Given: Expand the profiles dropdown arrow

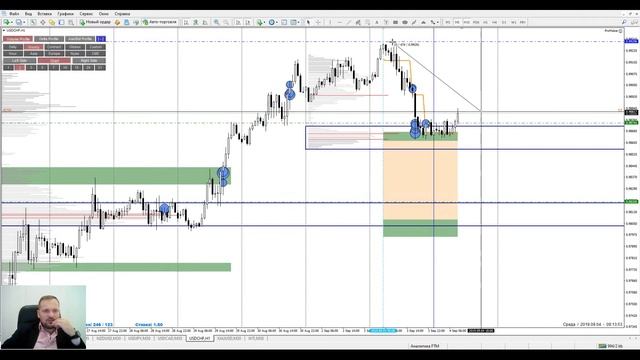Looking at the screenshot, I should pyautogui.click(x=24, y=22).
